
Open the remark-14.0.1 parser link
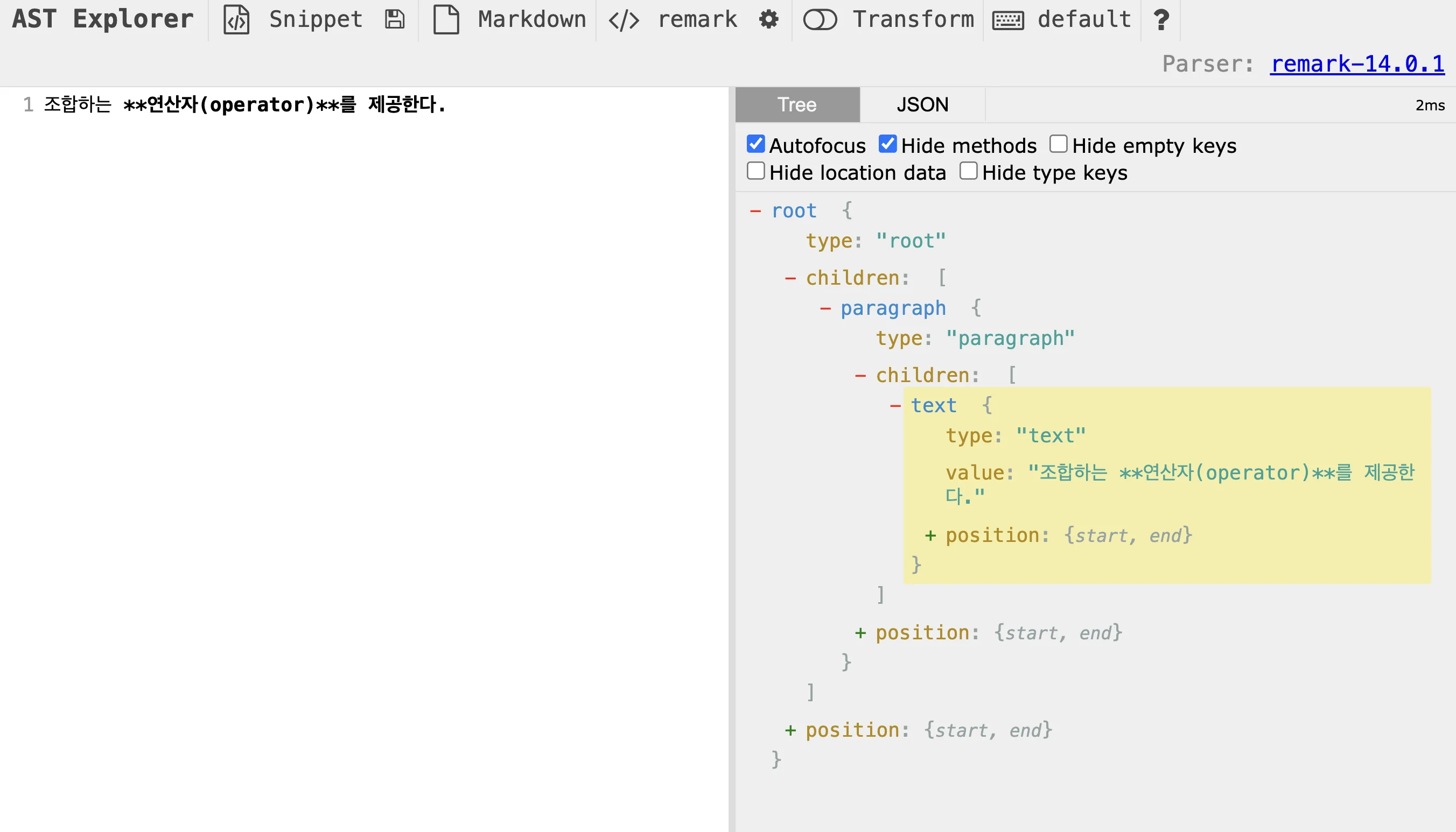coord(1357,64)
